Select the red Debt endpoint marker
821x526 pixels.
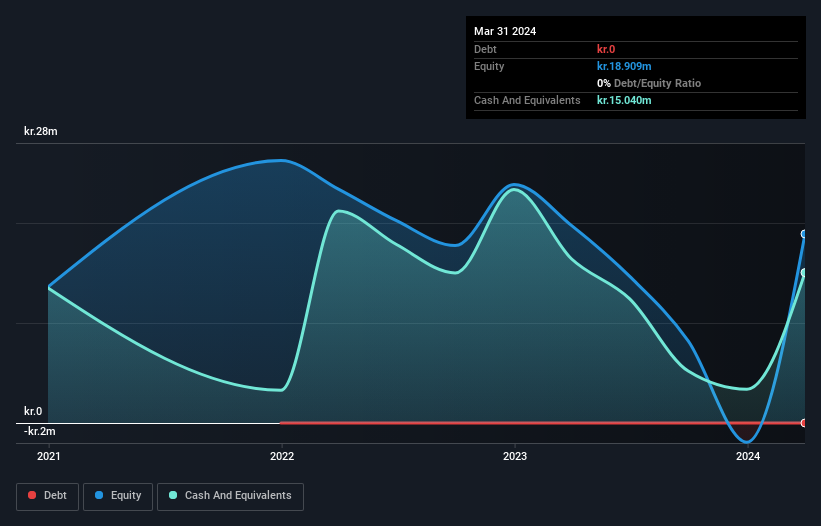click(804, 423)
